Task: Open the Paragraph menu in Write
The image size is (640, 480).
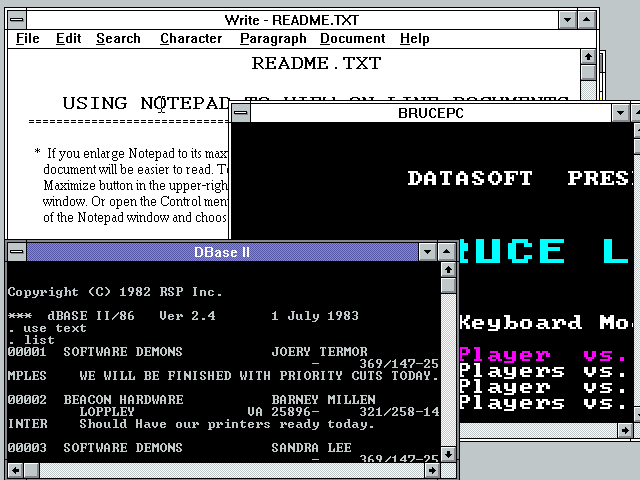Action: click(273, 38)
